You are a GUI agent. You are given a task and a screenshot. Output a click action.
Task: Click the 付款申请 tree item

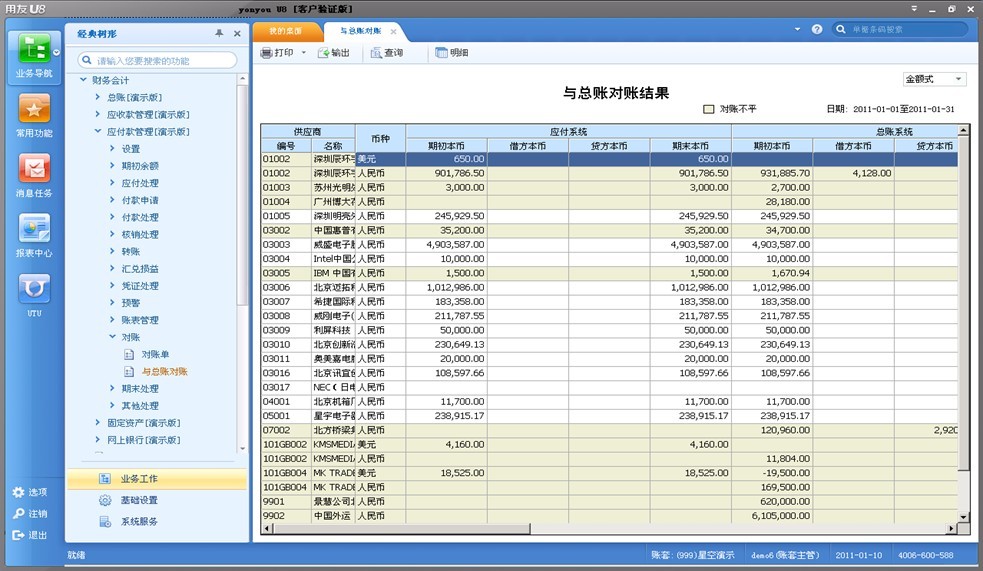point(140,200)
